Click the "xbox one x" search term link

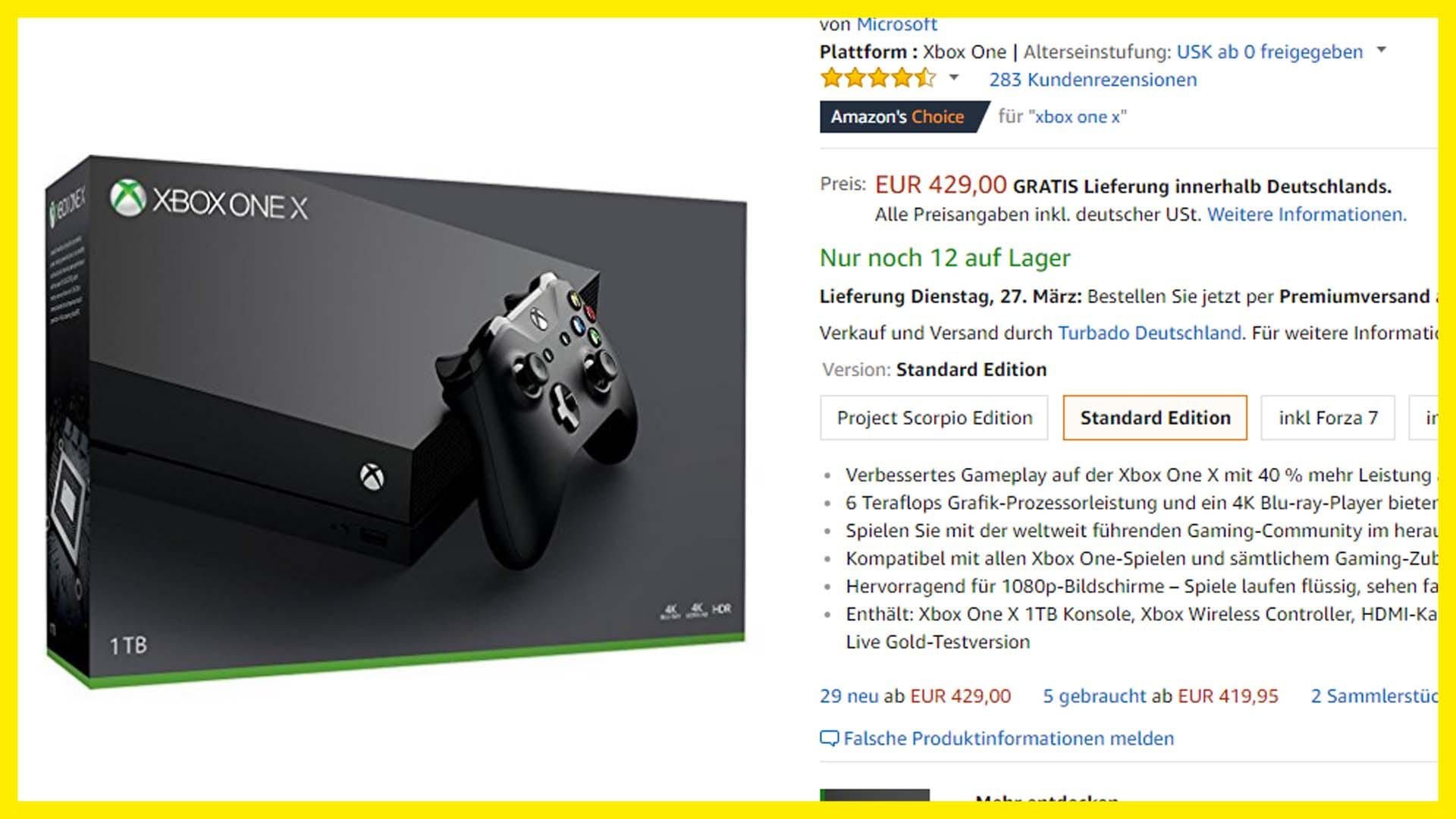click(x=1078, y=117)
